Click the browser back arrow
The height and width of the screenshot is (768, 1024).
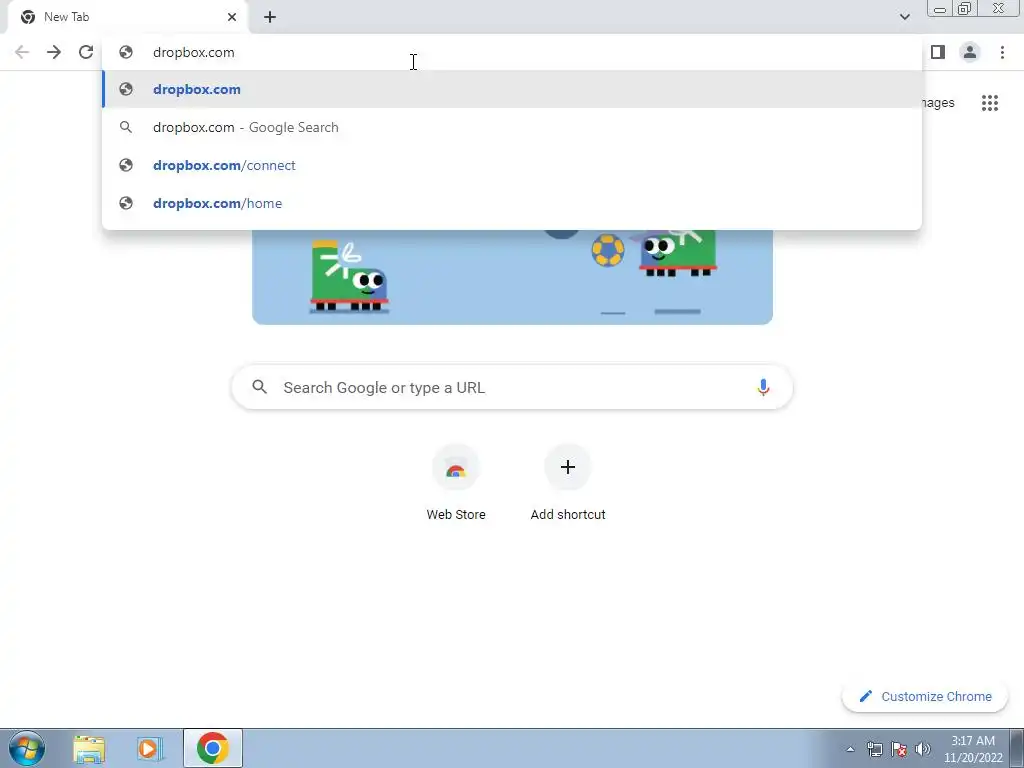click(22, 52)
